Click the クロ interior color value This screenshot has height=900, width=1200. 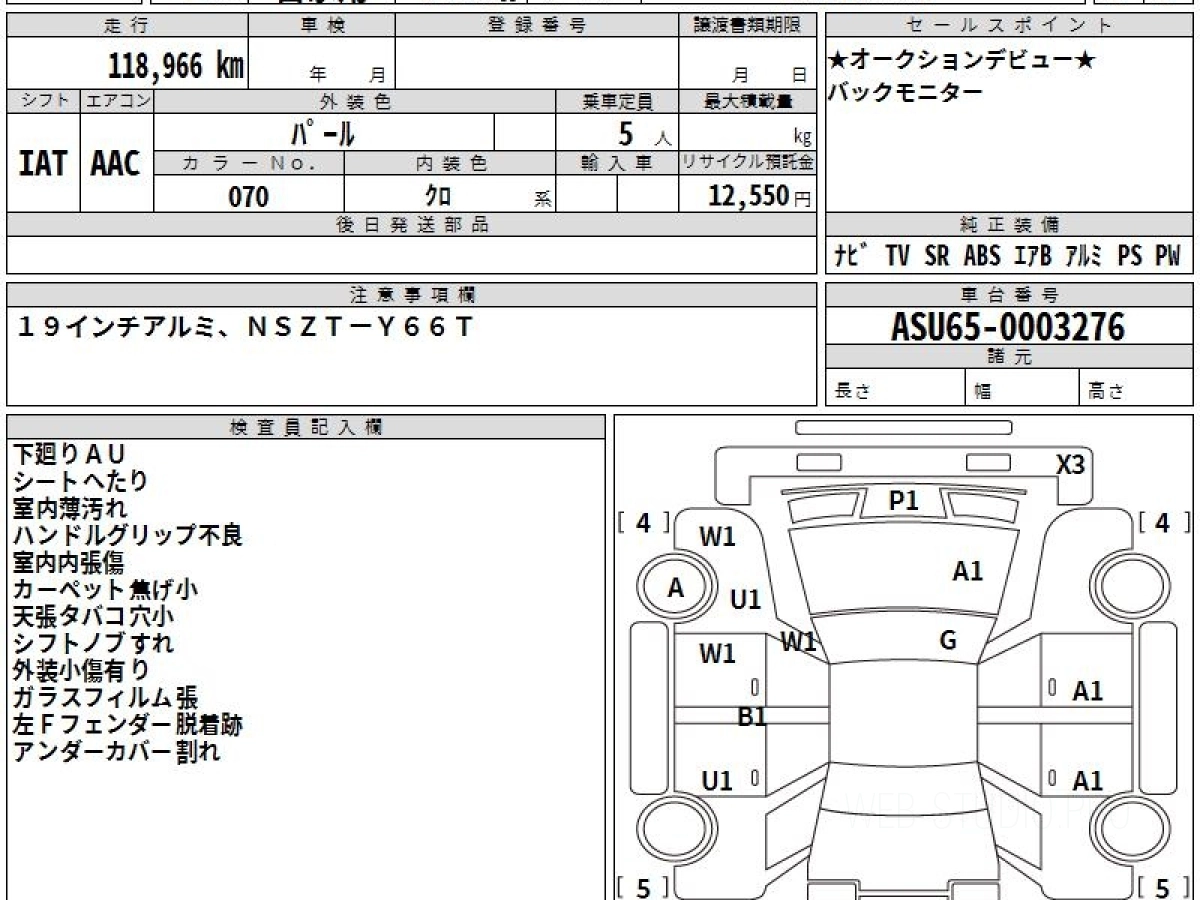tap(439, 196)
